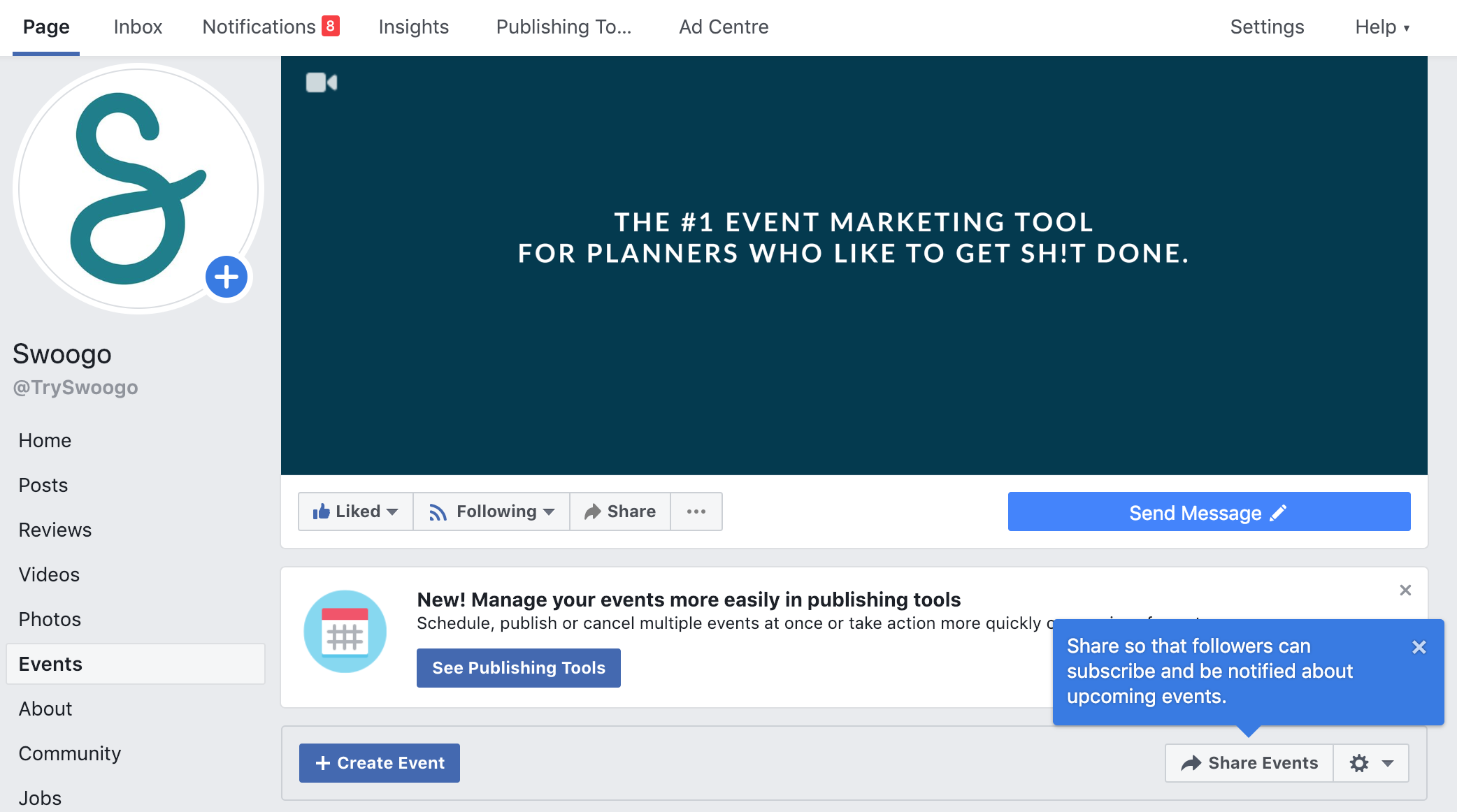
Task: Click See Publishing Tools button
Action: [519, 668]
